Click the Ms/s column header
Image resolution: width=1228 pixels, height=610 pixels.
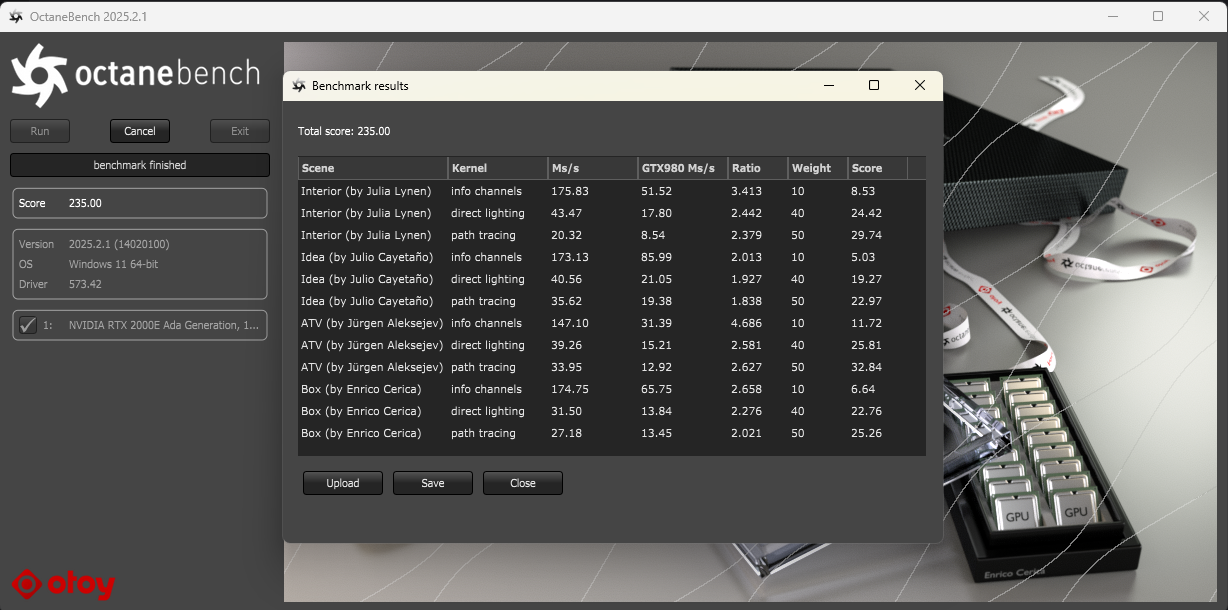(593, 168)
